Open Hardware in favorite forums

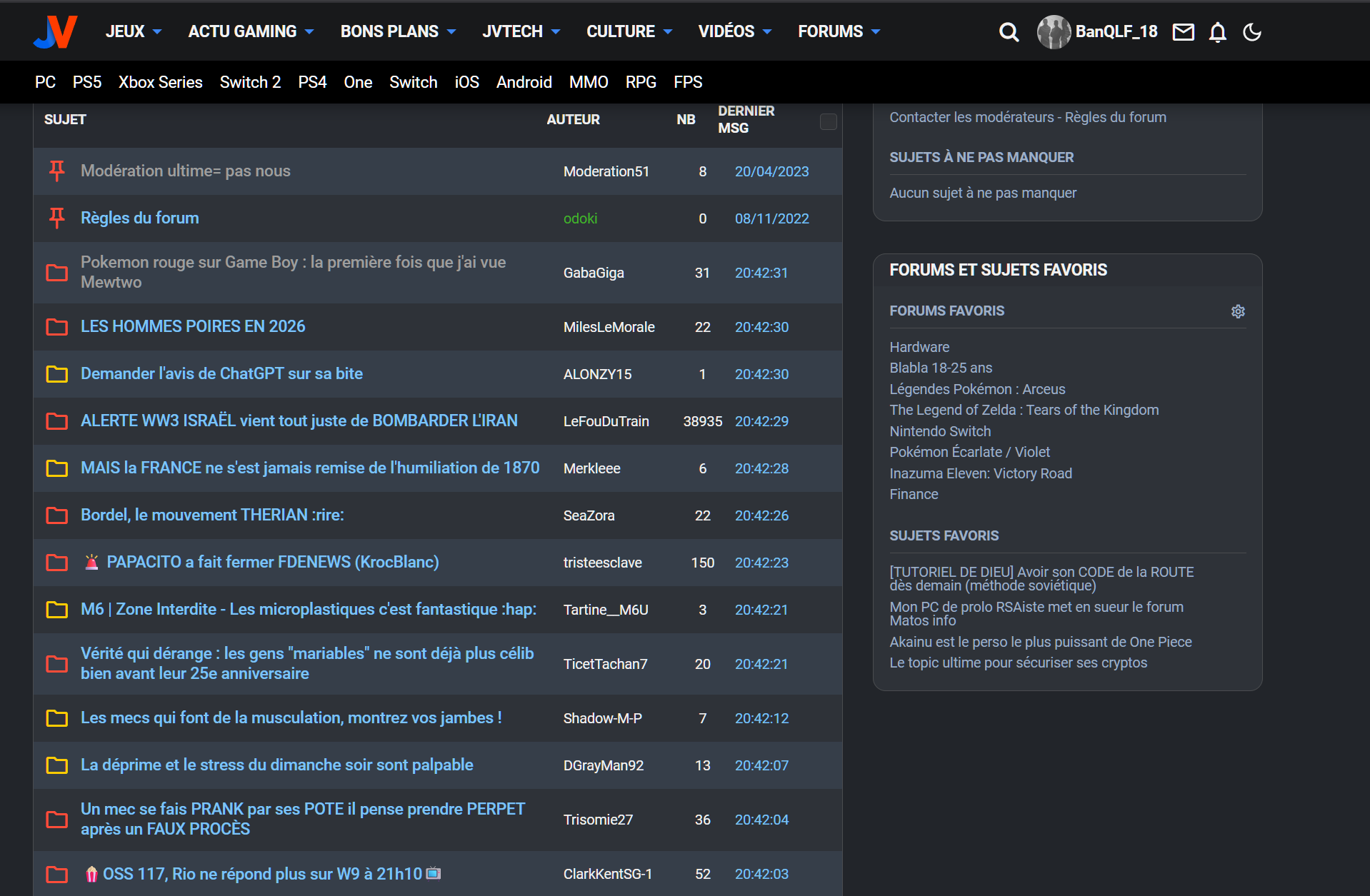[919, 347]
